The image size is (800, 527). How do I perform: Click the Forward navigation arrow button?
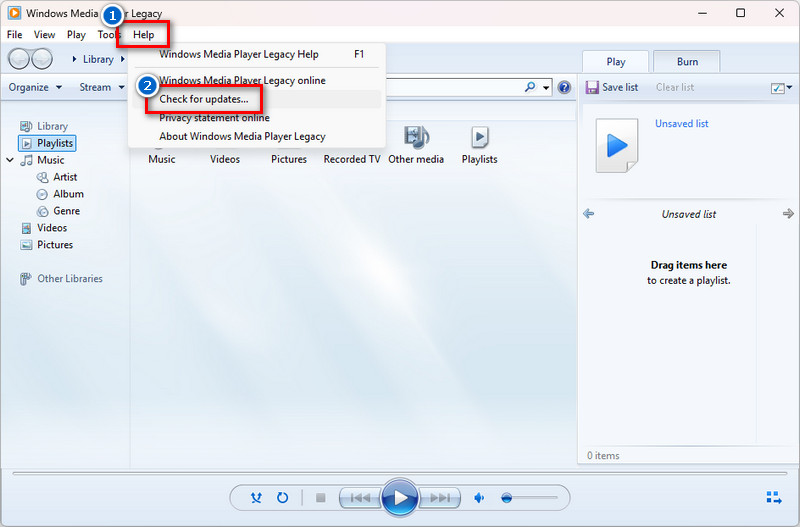click(42, 59)
